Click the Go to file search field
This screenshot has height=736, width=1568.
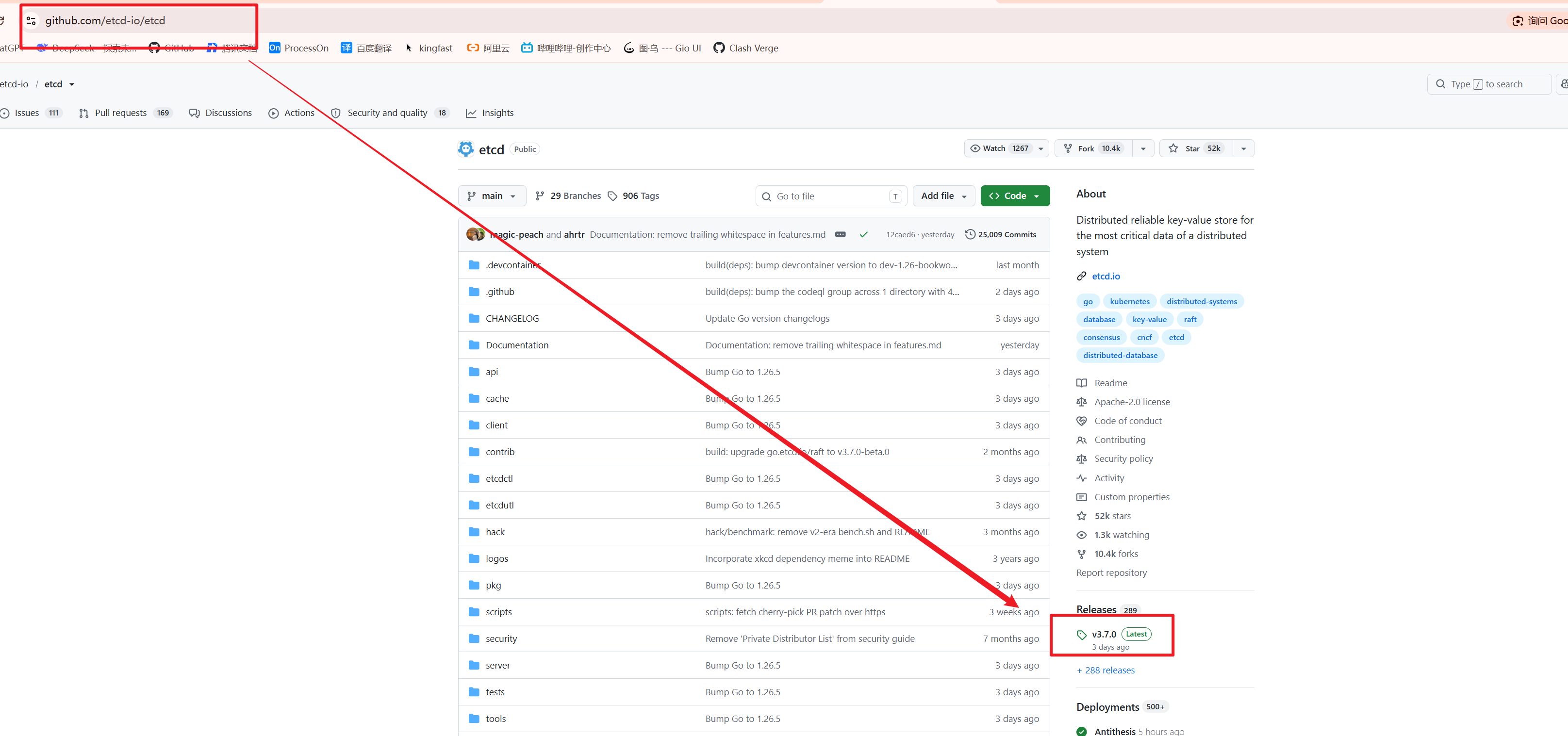point(831,196)
